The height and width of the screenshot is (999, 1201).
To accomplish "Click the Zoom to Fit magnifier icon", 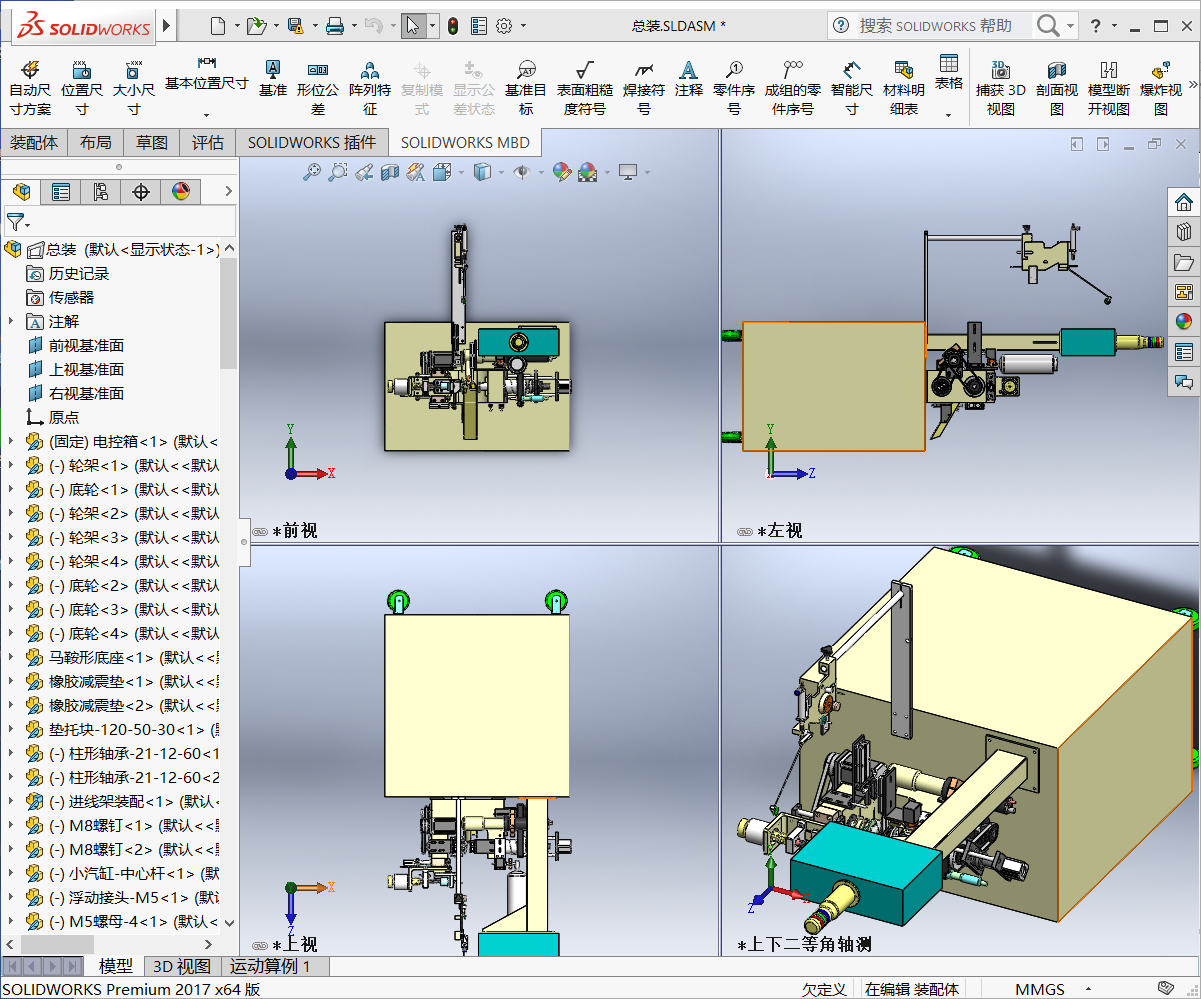I will pos(312,172).
